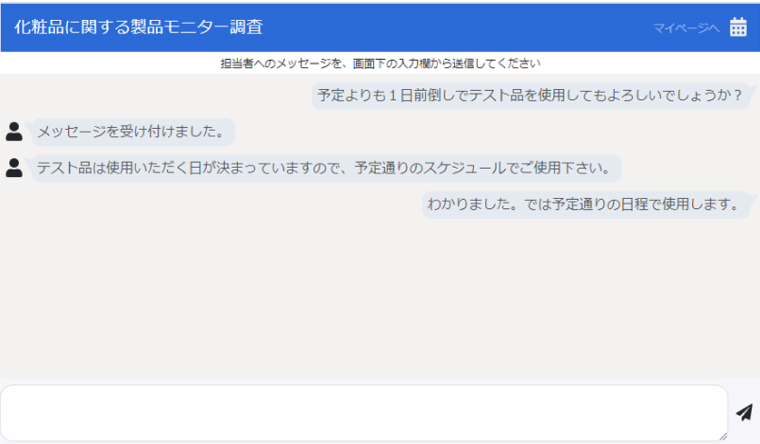Select message わかりました。では予定通りの日程で使用します。
Image resolution: width=760 pixels, height=444 pixels.
click(x=586, y=205)
